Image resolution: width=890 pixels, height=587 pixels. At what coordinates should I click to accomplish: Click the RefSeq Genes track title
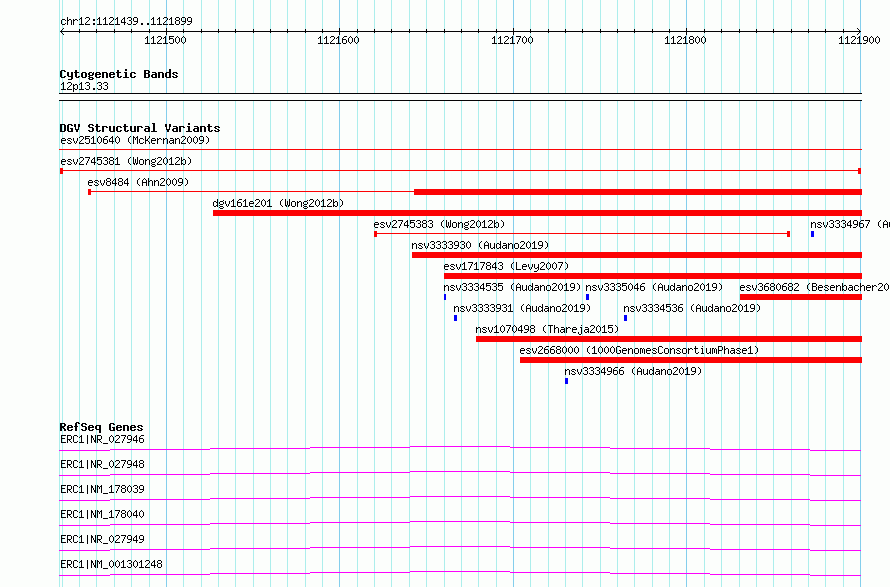click(x=102, y=427)
